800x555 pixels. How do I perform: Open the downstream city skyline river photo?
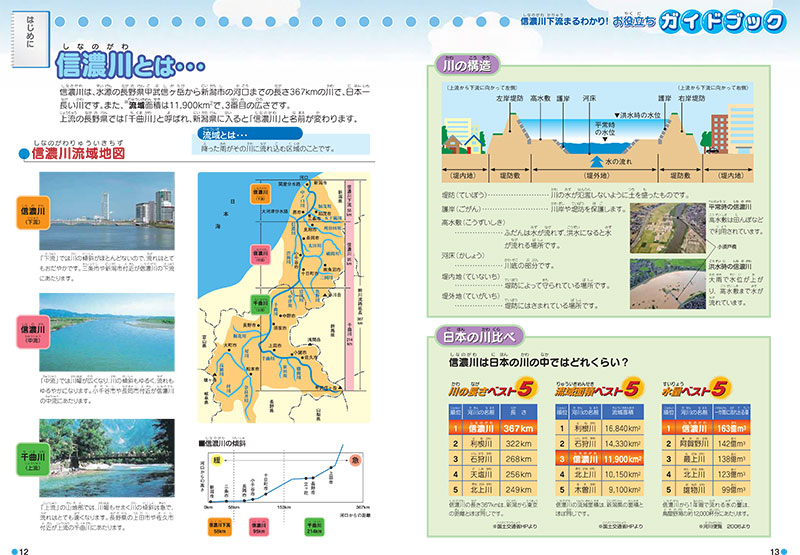(x=107, y=211)
